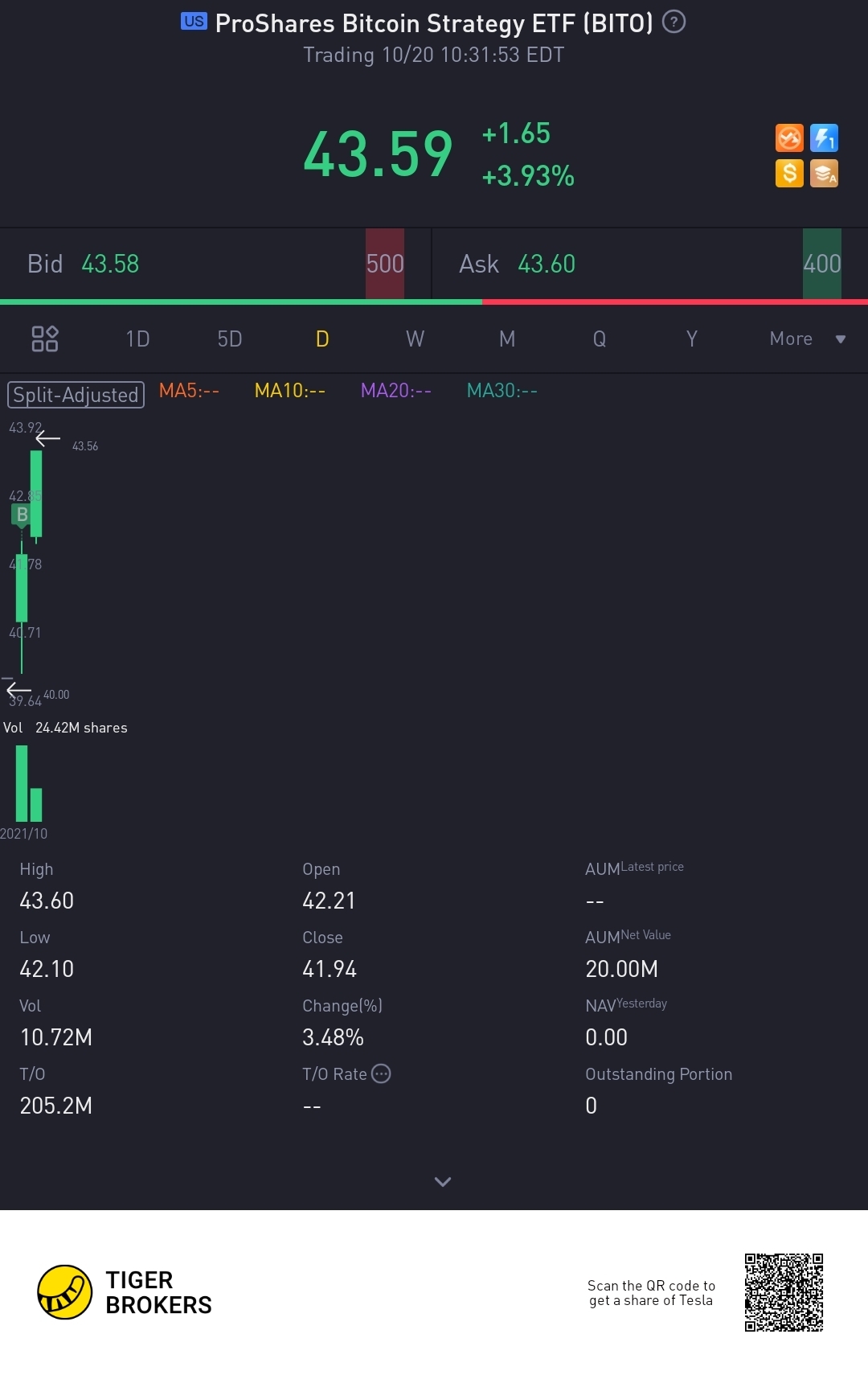Image resolution: width=868 pixels, height=1375 pixels.
Task: Tap the MA20 indicator label
Action: tap(396, 391)
